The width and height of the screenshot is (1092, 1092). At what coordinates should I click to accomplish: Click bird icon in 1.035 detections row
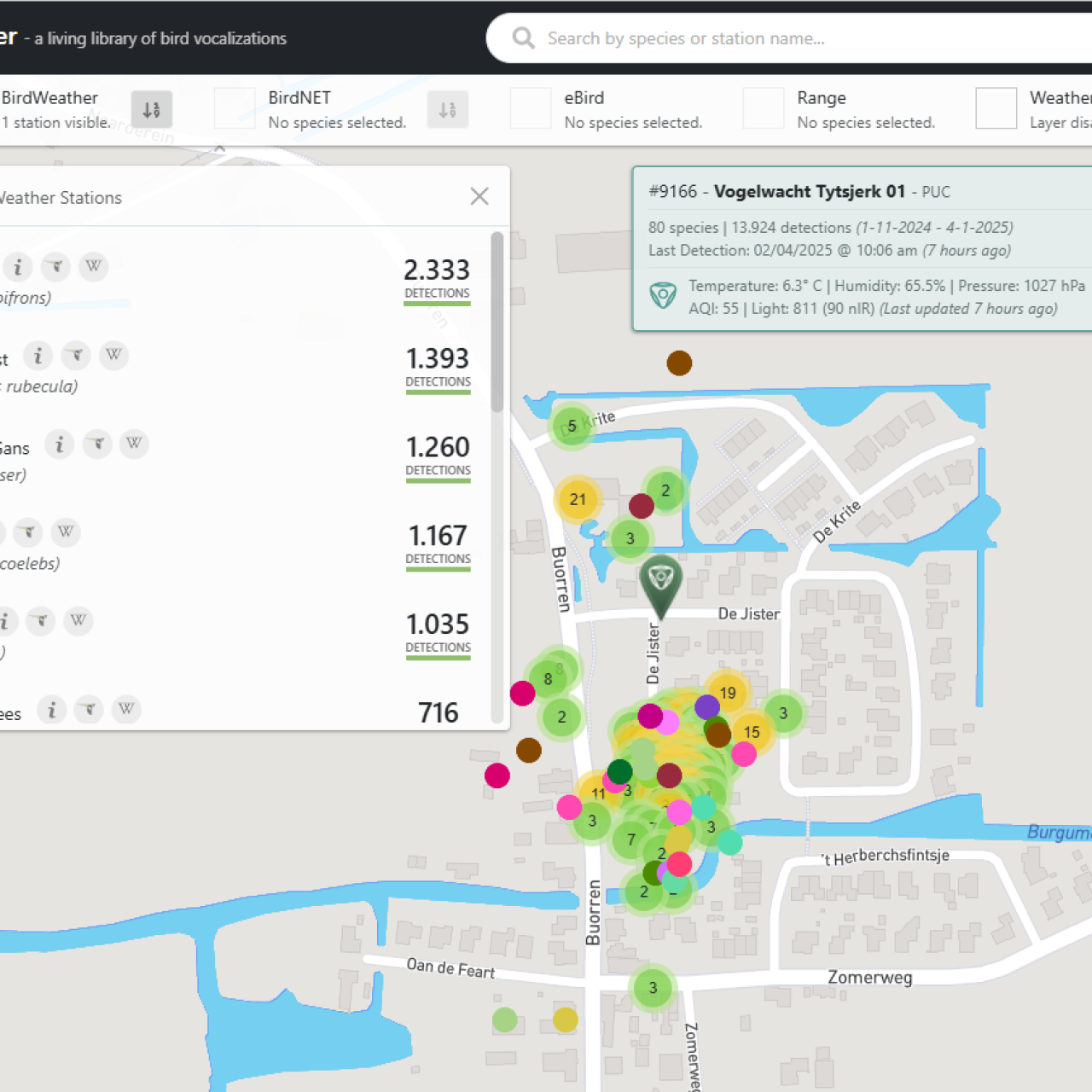41,622
